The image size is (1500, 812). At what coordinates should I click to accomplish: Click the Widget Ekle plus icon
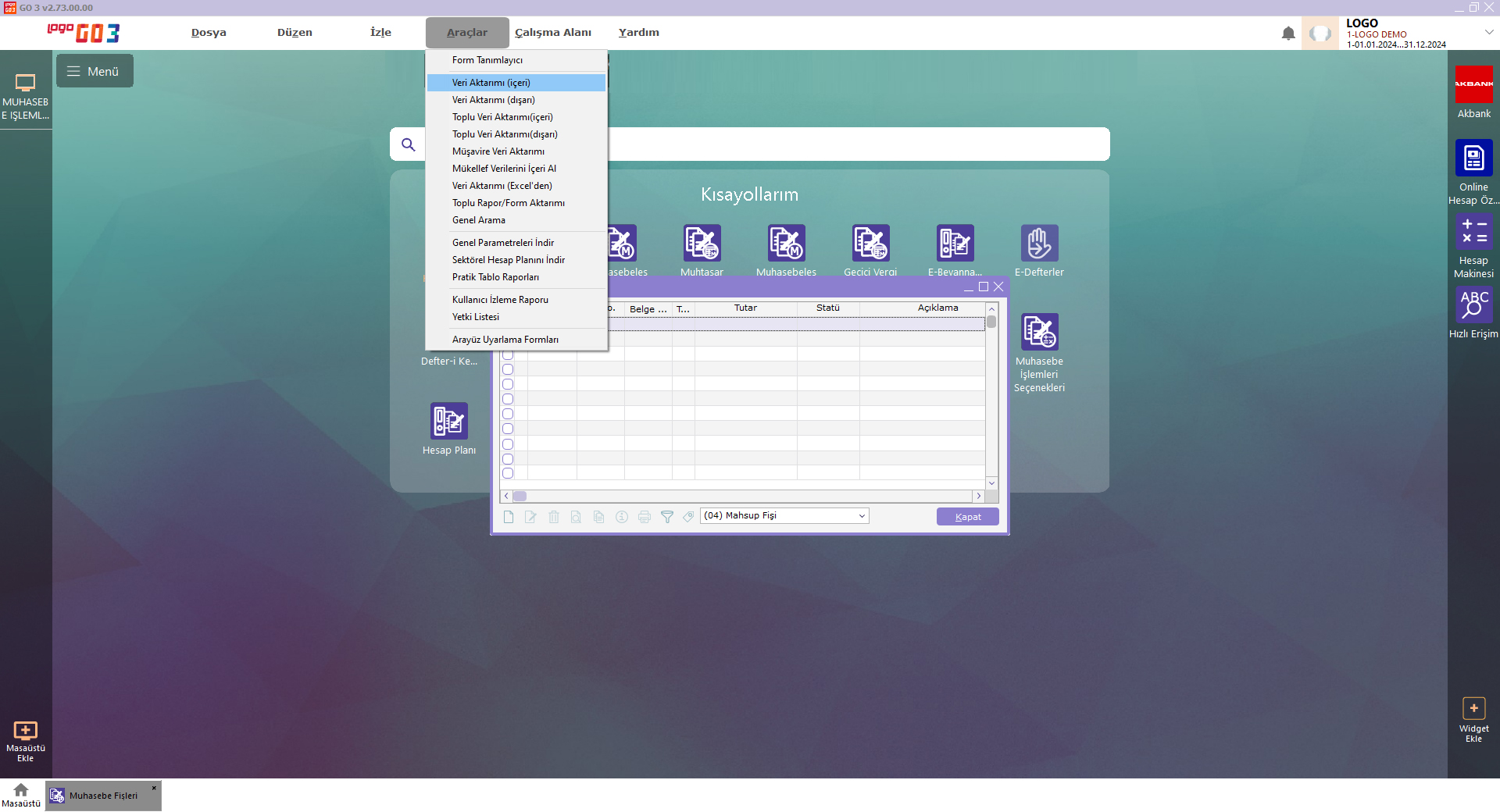(x=1473, y=709)
